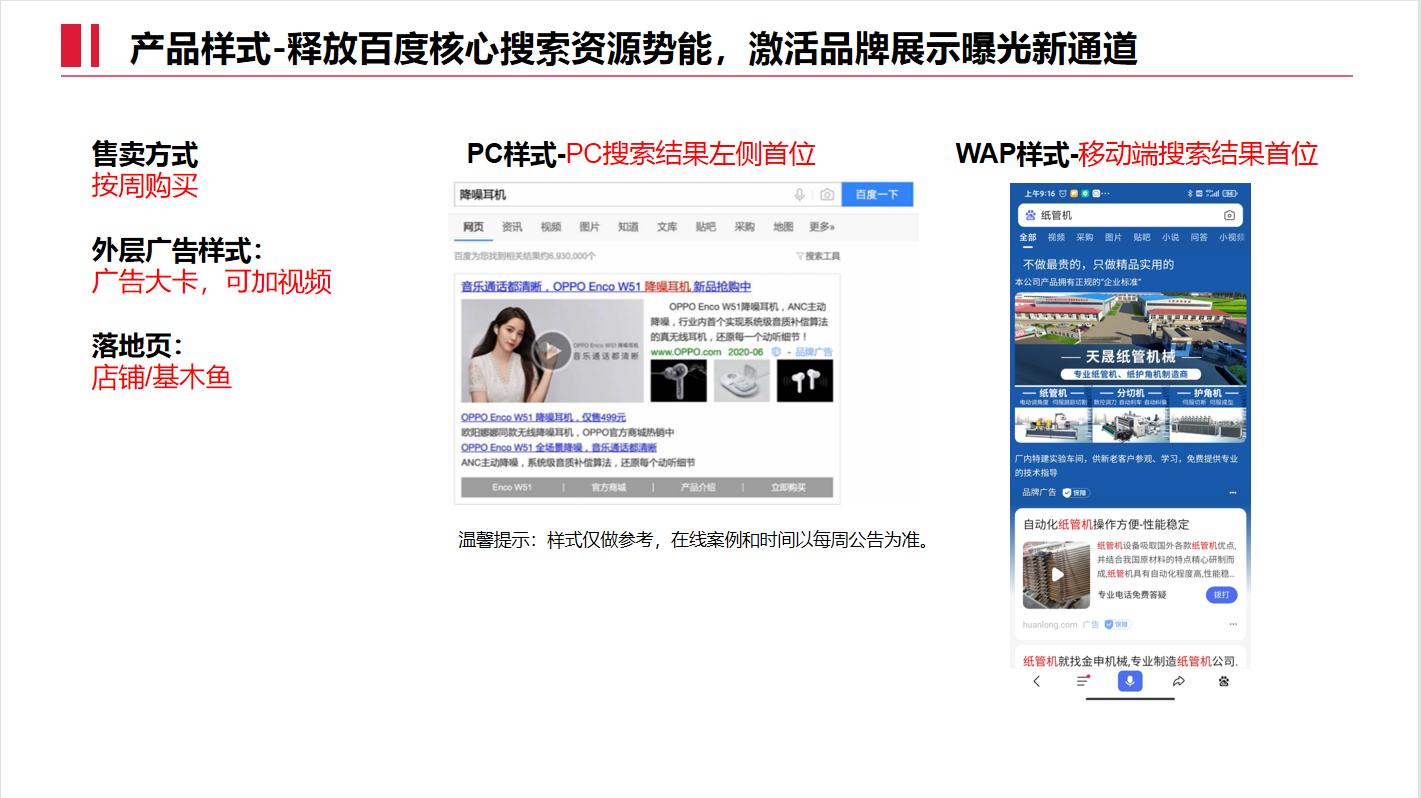Tap the Baidu paw logo in mobile search box

tap(1031, 215)
